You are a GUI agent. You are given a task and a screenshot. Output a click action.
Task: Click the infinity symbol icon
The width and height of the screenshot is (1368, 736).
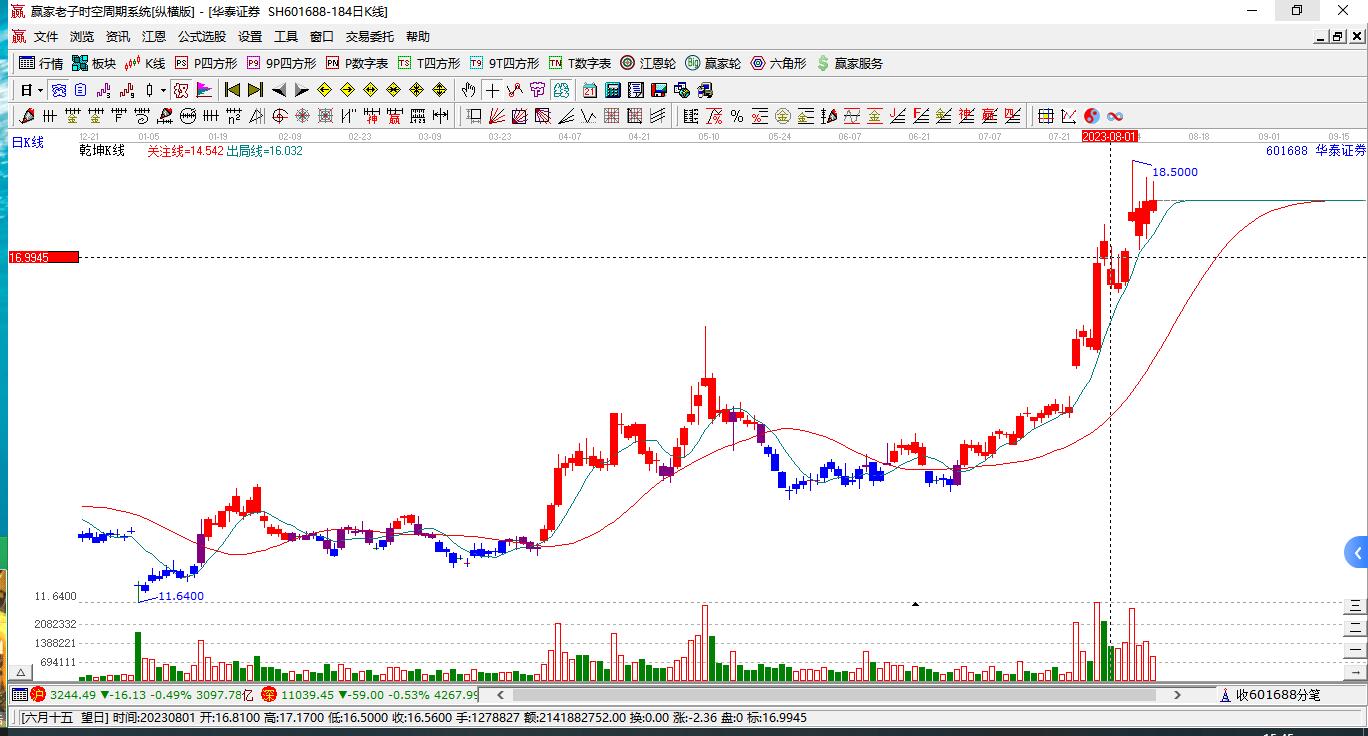(x=1115, y=116)
